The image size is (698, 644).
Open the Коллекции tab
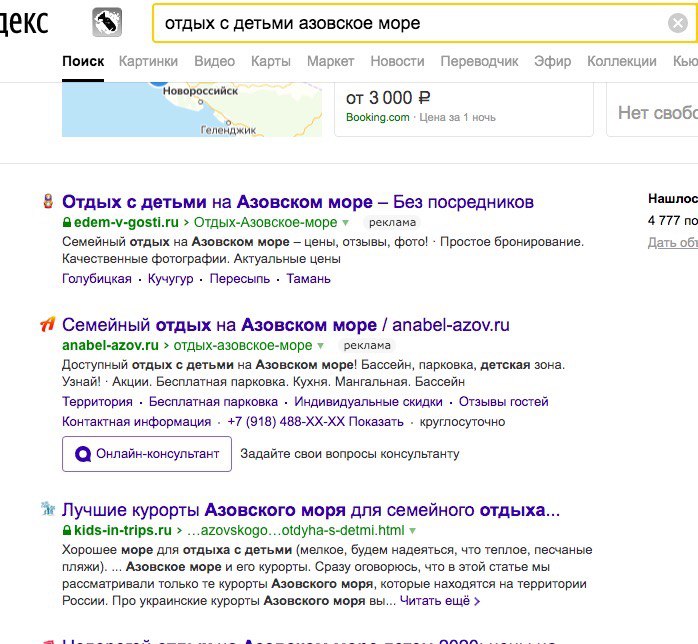point(621,61)
